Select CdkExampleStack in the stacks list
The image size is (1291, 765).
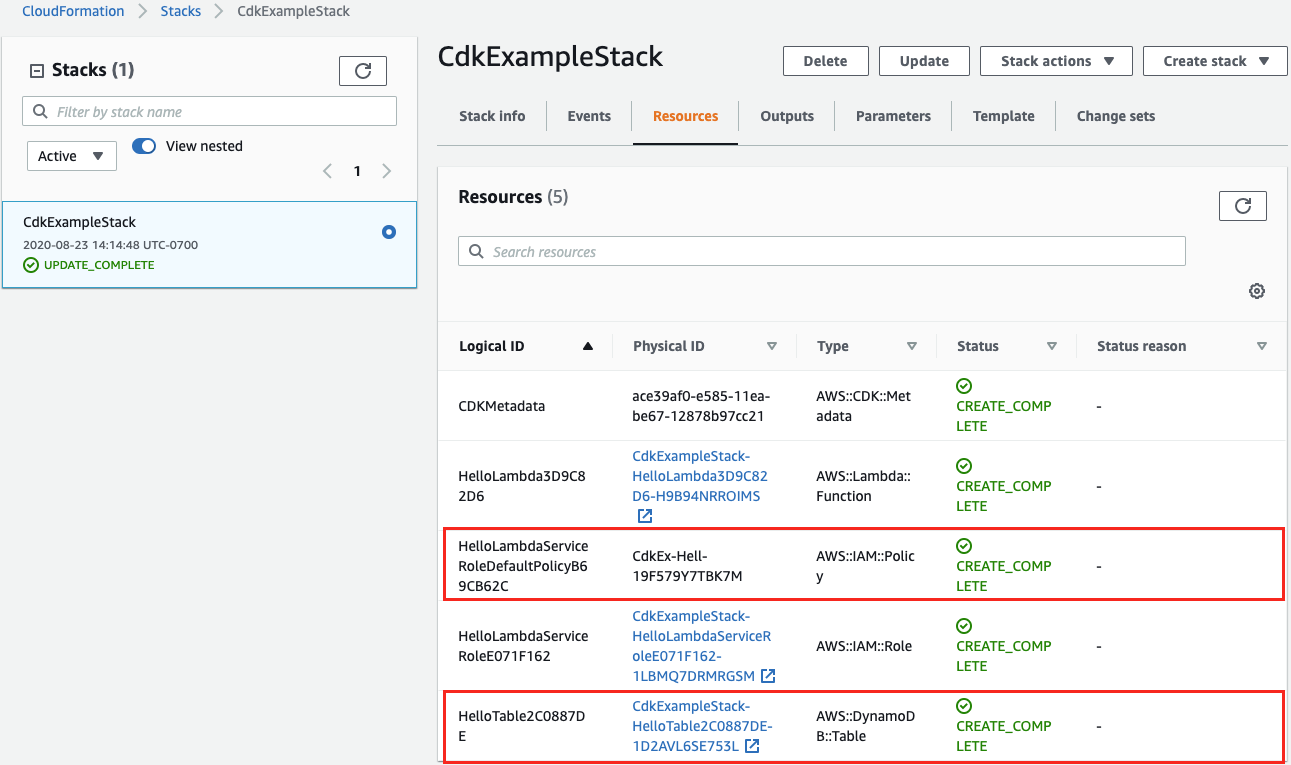coord(210,244)
